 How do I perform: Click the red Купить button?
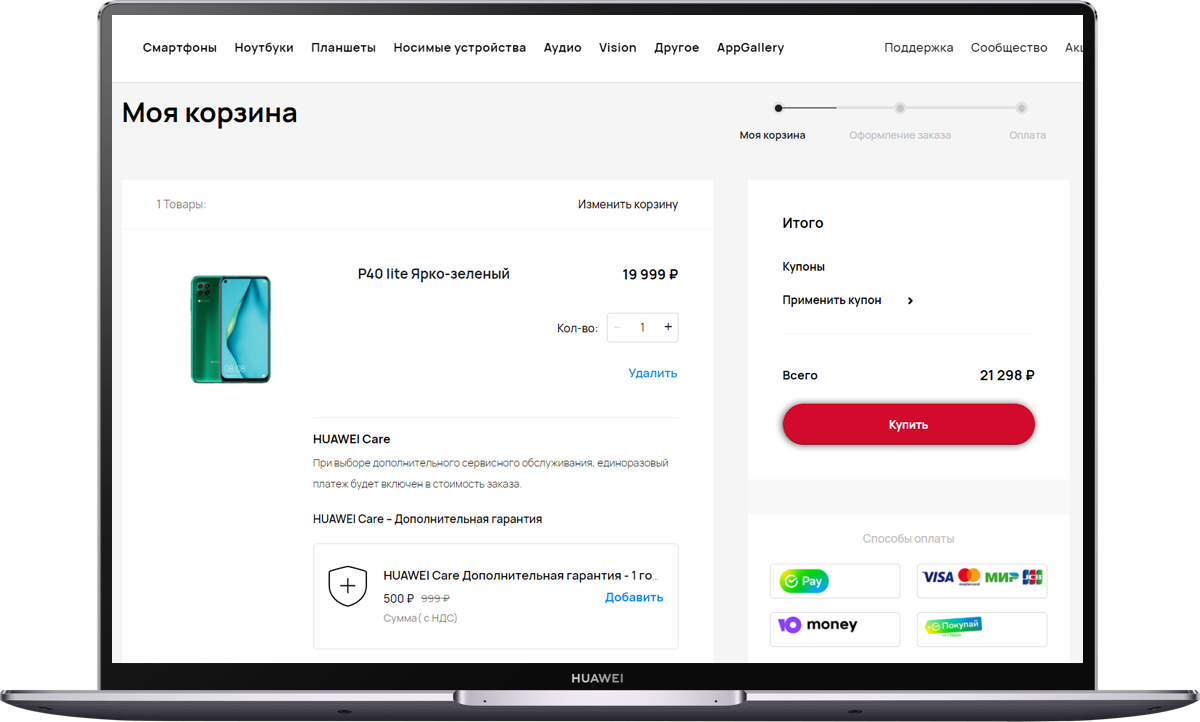(908, 424)
